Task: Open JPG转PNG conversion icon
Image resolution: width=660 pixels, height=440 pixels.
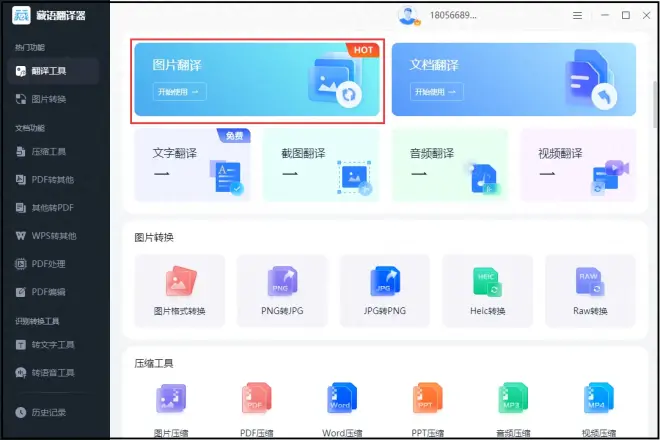Action: (x=385, y=281)
